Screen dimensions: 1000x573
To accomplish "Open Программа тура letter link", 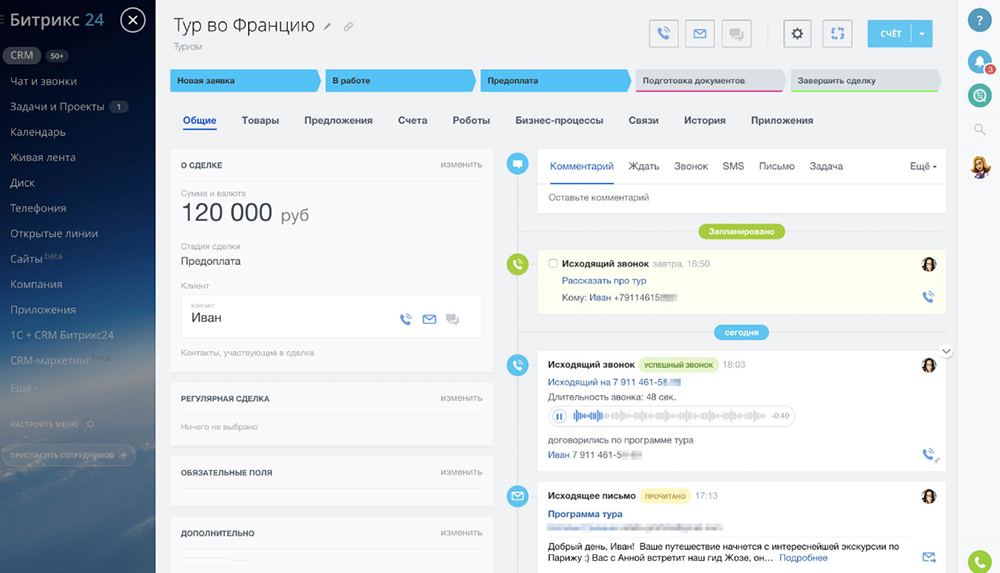I will 585,514.
